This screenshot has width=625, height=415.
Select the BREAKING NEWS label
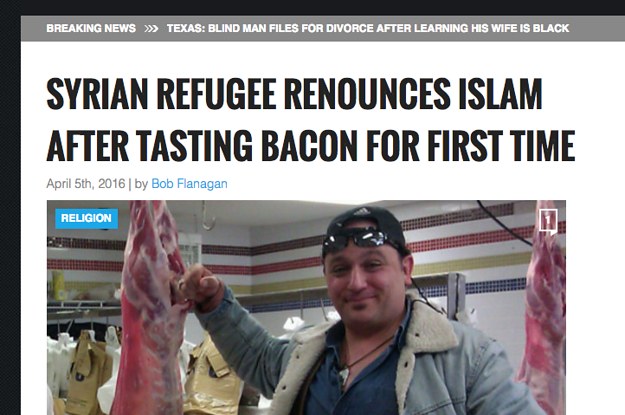coord(91,28)
